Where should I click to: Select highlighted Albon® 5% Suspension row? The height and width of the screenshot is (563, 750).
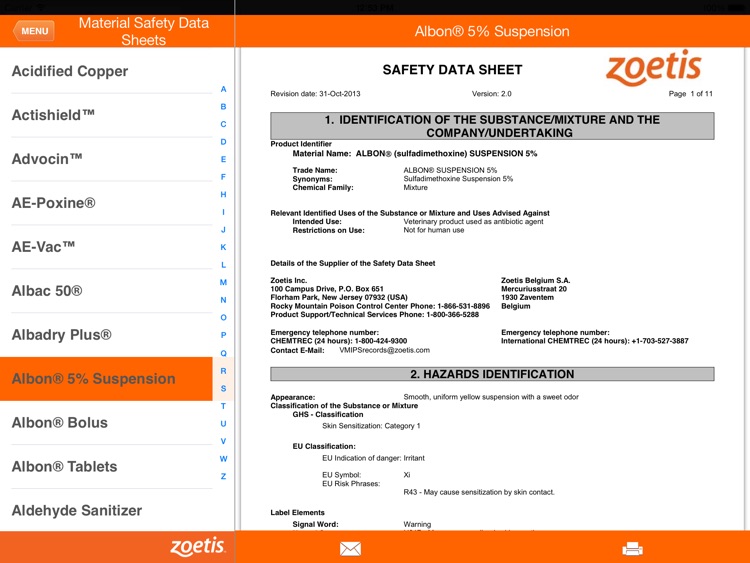(106, 378)
